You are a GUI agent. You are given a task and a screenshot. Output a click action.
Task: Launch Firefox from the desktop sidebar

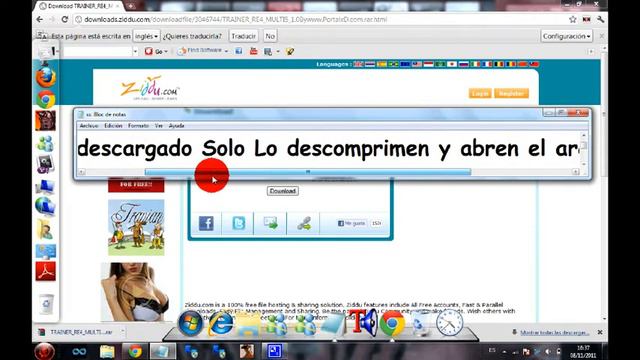point(45,77)
